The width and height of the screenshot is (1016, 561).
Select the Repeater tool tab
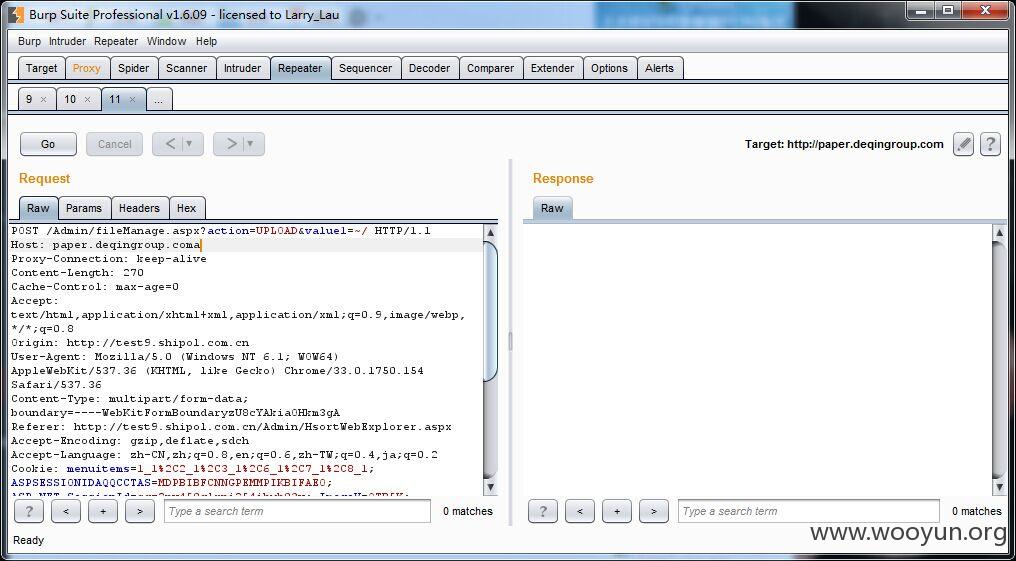coord(300,68)
